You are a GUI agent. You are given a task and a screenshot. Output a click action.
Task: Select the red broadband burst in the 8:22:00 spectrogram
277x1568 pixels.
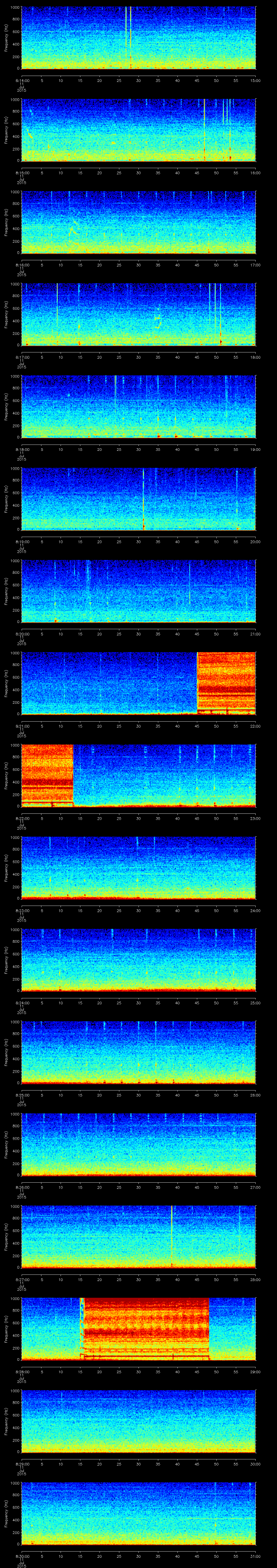pos(48,775)
